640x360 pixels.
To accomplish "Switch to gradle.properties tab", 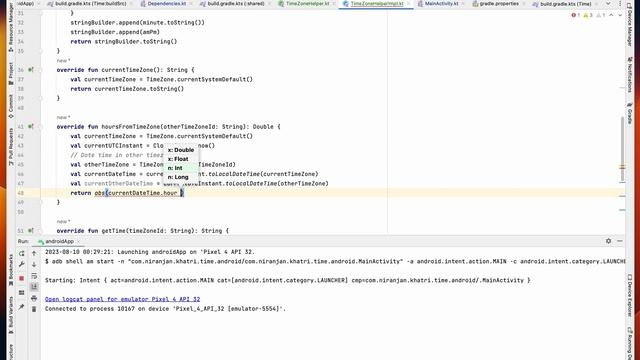I will [499, 4].
